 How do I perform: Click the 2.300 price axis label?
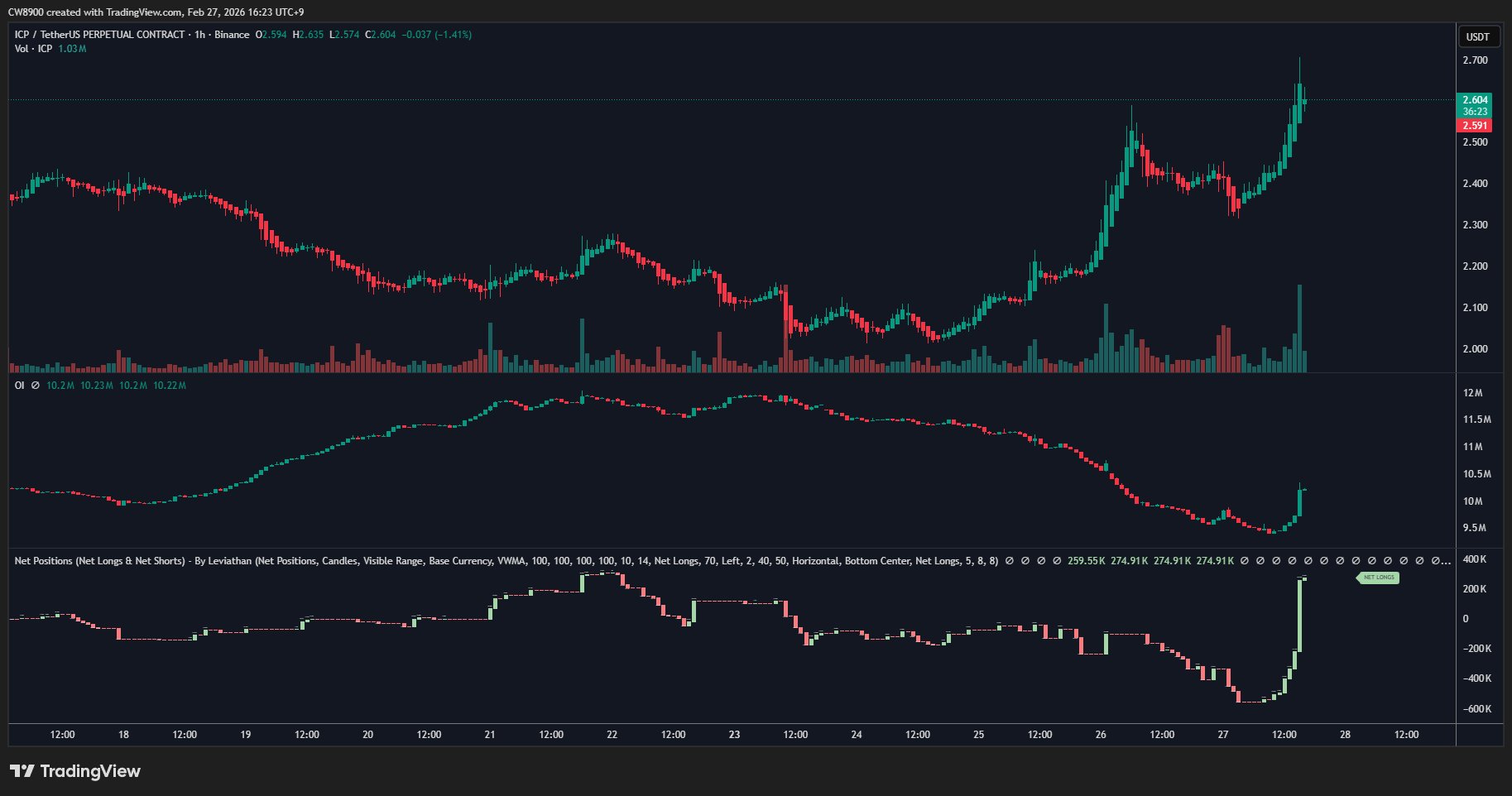point(1475,225)
